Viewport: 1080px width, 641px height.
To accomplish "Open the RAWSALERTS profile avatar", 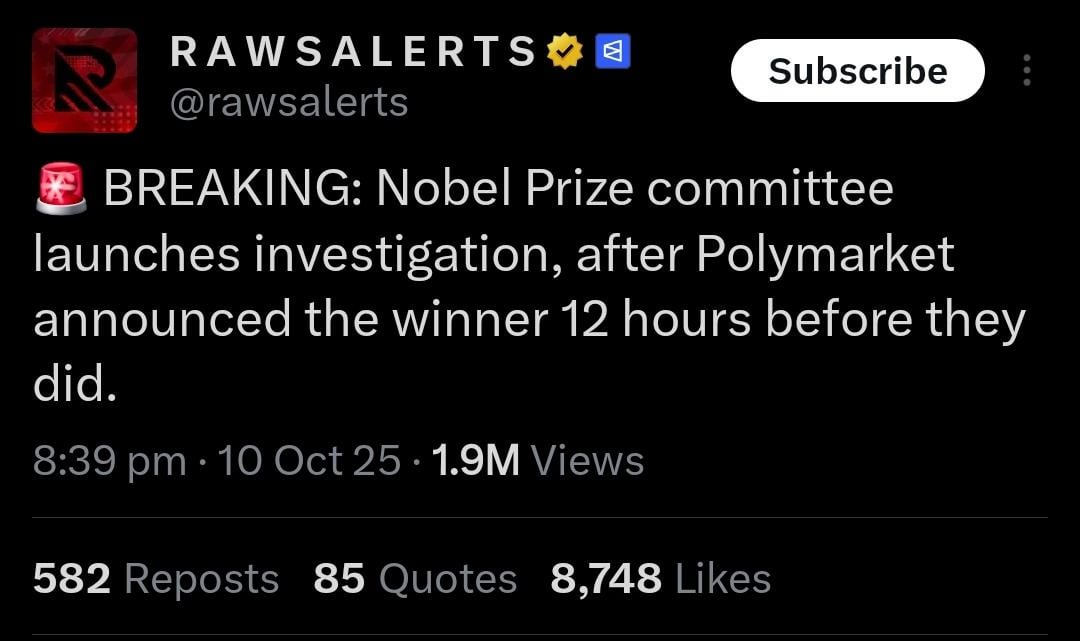I will click(x=84, y=81).
